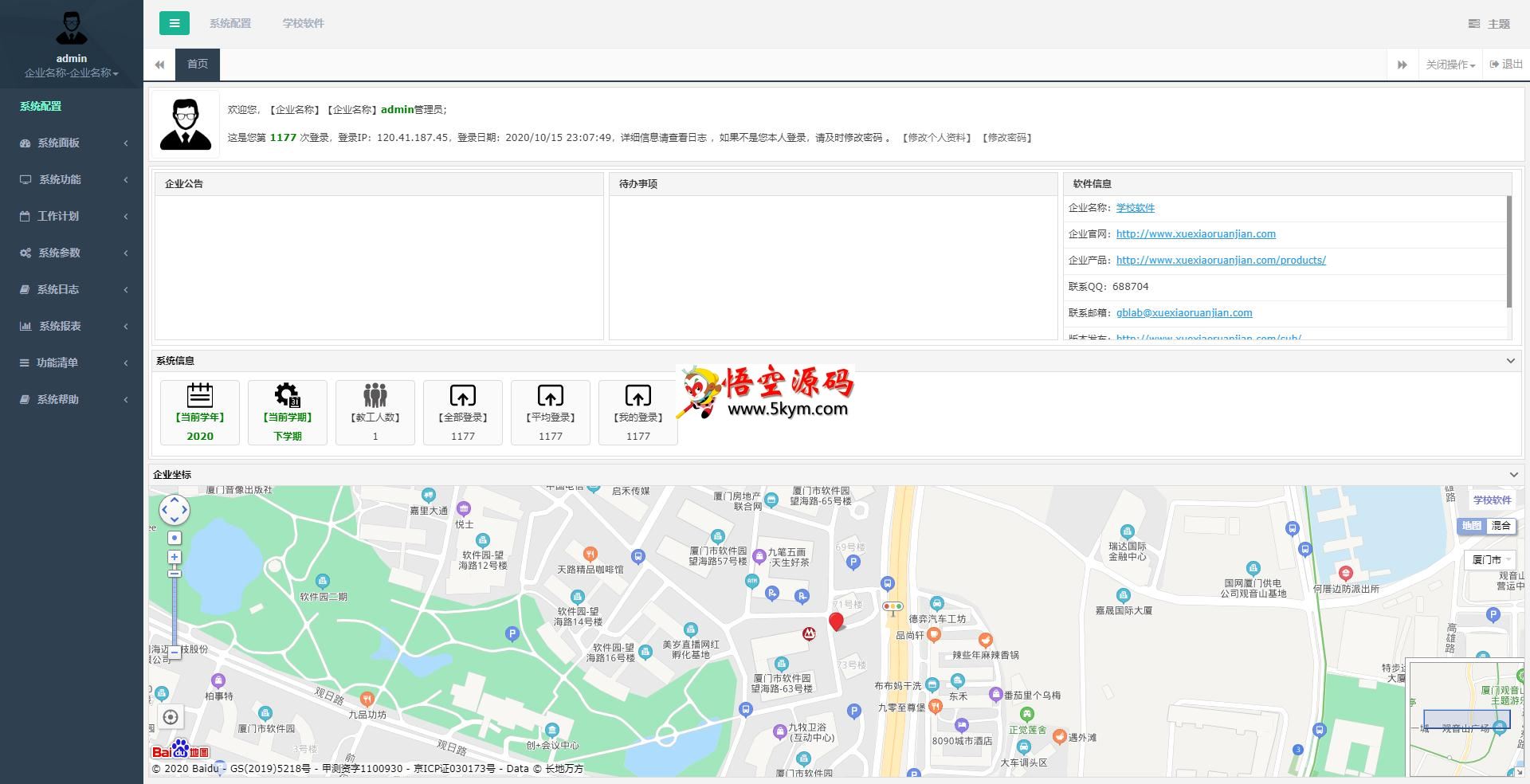Image resolution: width=1530 pixels, height=784 pixels.
Task: Click the map street-view dot button
Action: (175, 538)
